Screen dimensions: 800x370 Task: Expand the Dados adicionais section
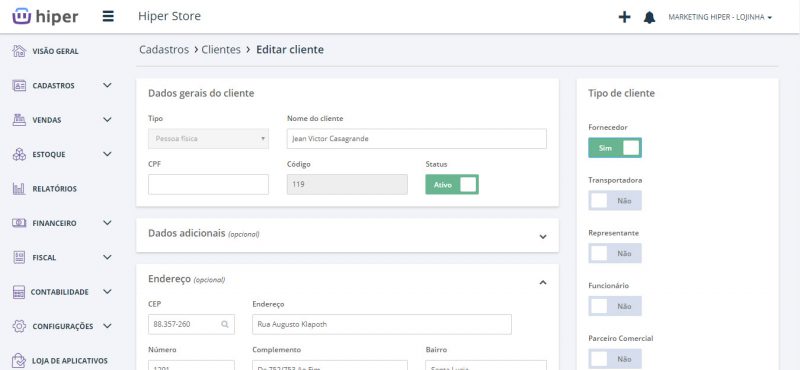(x=543, y=237)
